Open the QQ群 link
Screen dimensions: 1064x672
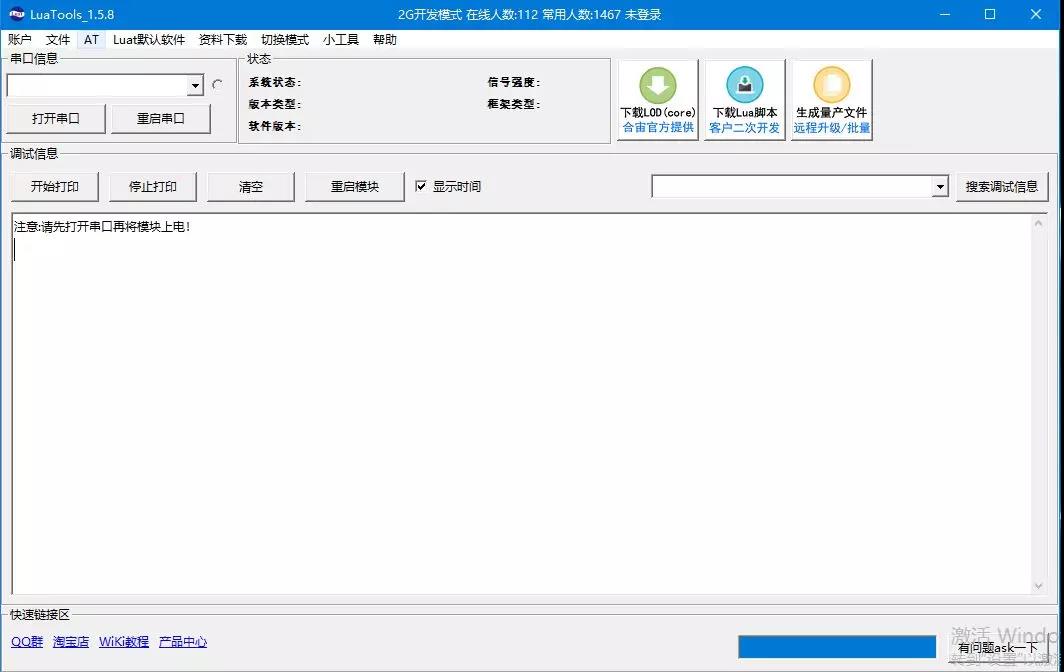click(27, 641)
